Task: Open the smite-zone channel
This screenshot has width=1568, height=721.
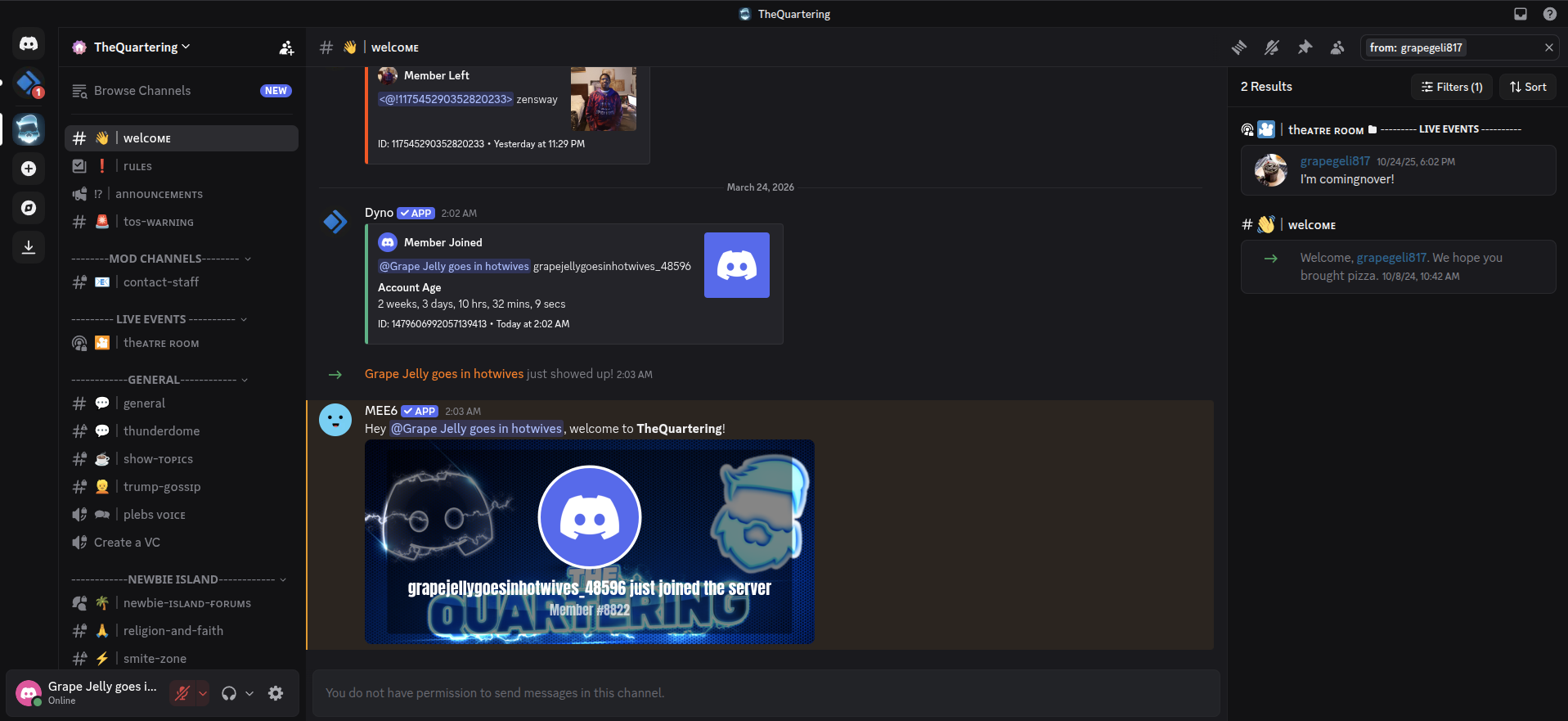Action: click(182, 659)
